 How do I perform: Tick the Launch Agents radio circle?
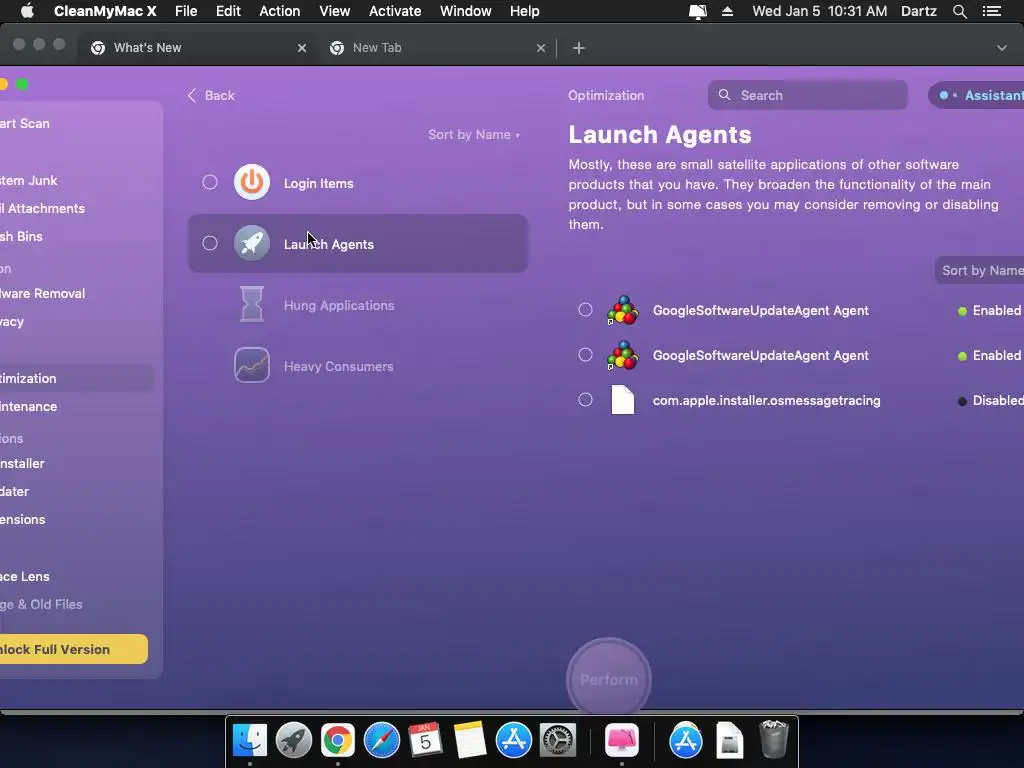[210, 243]
